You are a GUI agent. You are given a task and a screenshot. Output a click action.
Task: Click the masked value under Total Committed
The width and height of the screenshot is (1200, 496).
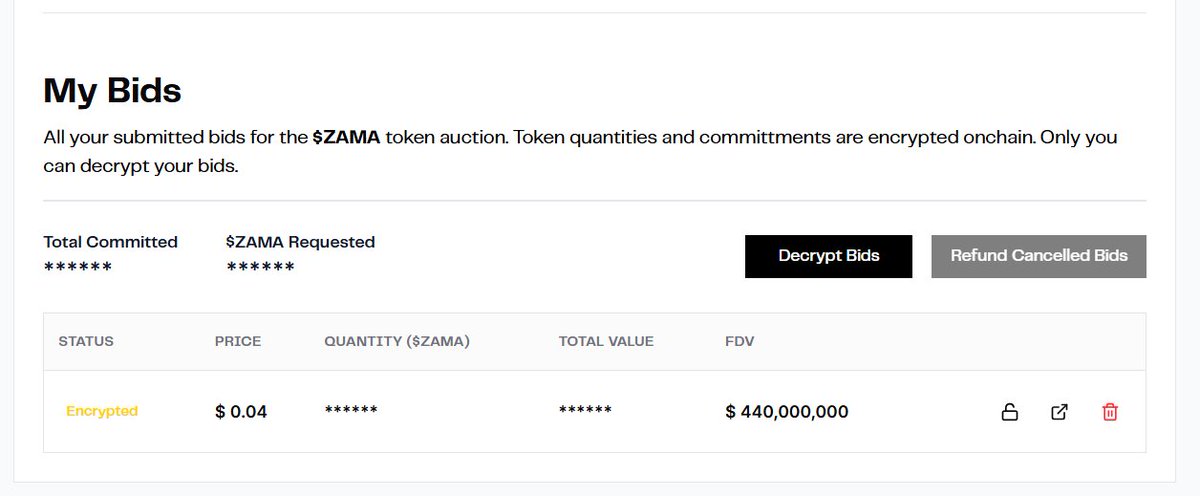[78, 268]
